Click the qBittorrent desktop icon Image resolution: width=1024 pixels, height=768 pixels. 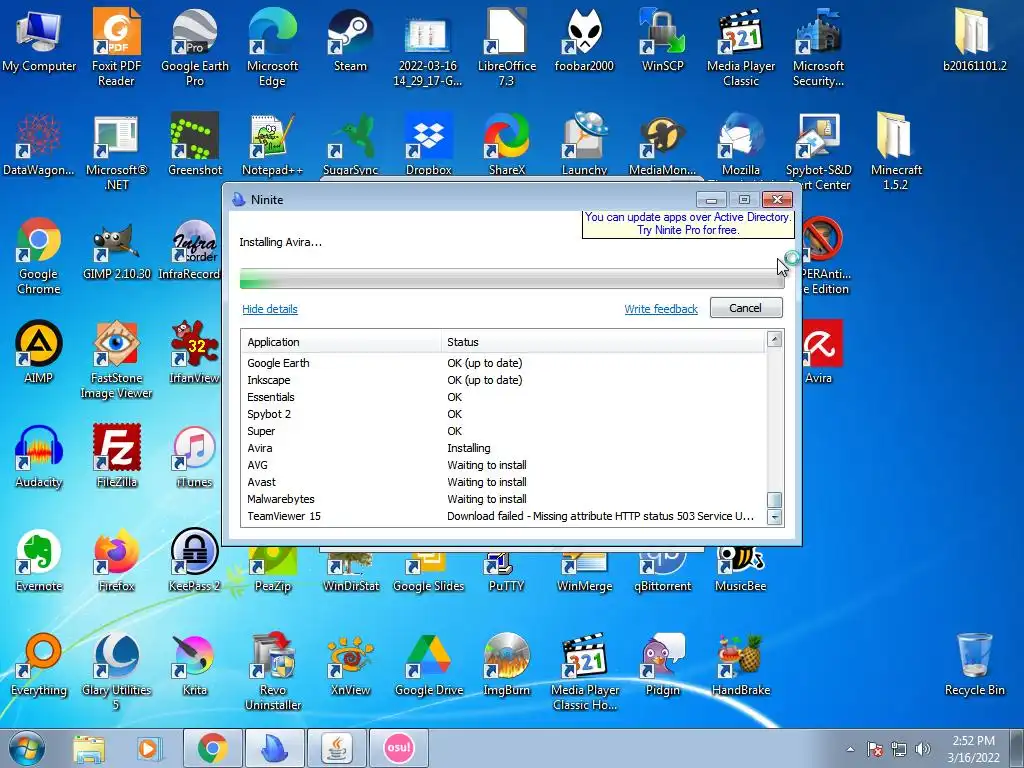point(662,571)
